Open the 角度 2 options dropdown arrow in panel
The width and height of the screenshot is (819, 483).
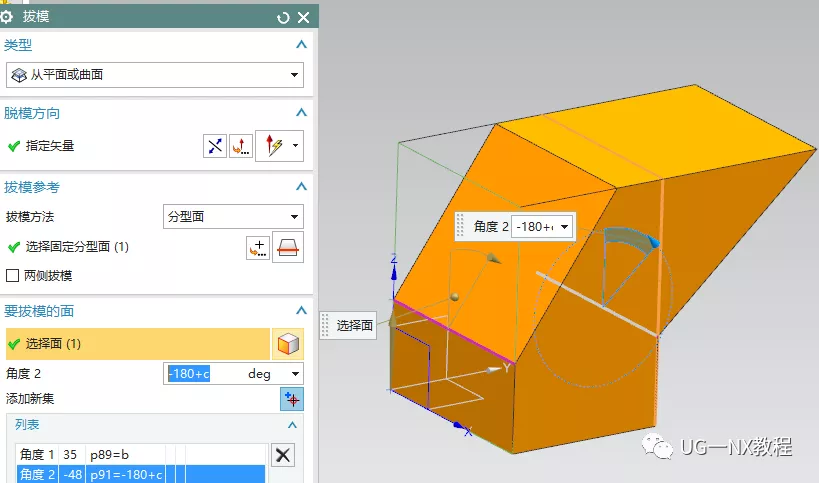click(295, 374)
